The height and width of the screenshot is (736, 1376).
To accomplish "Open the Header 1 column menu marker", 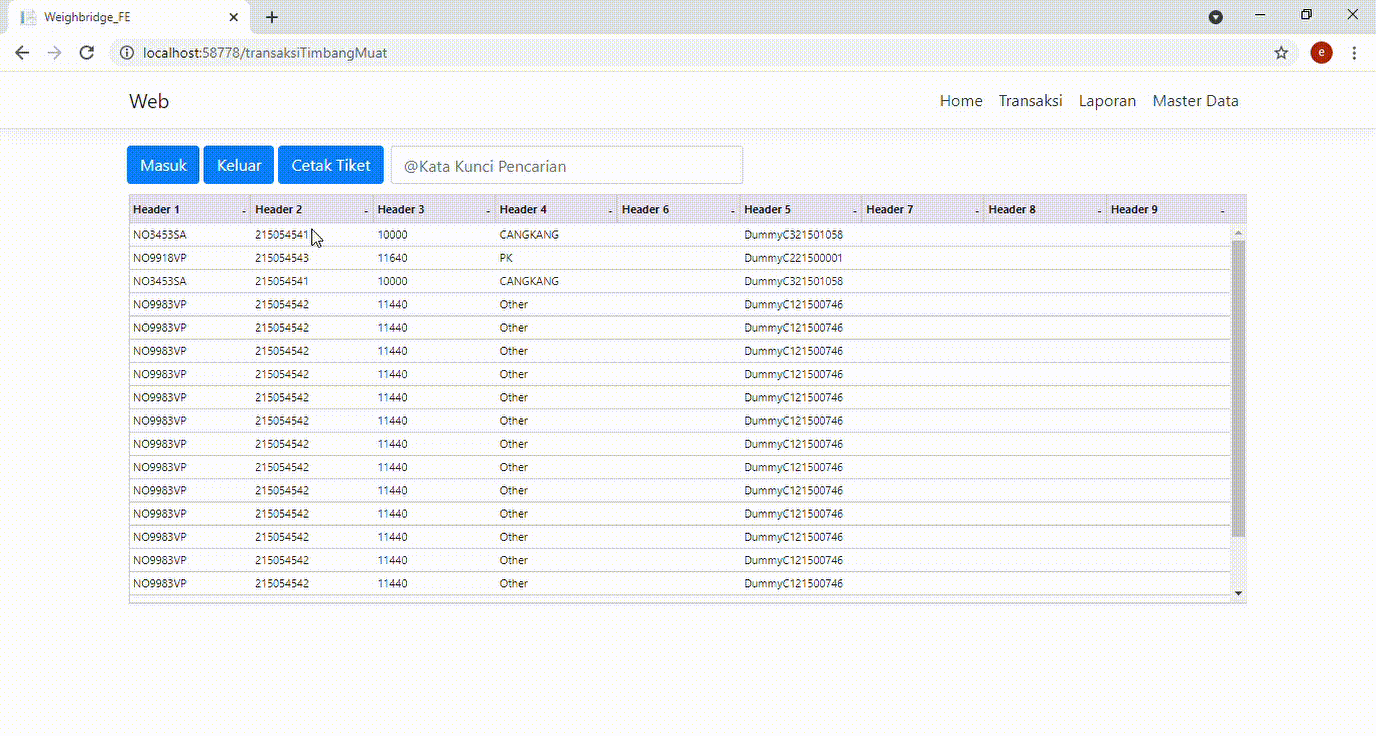I will (244, 211).
